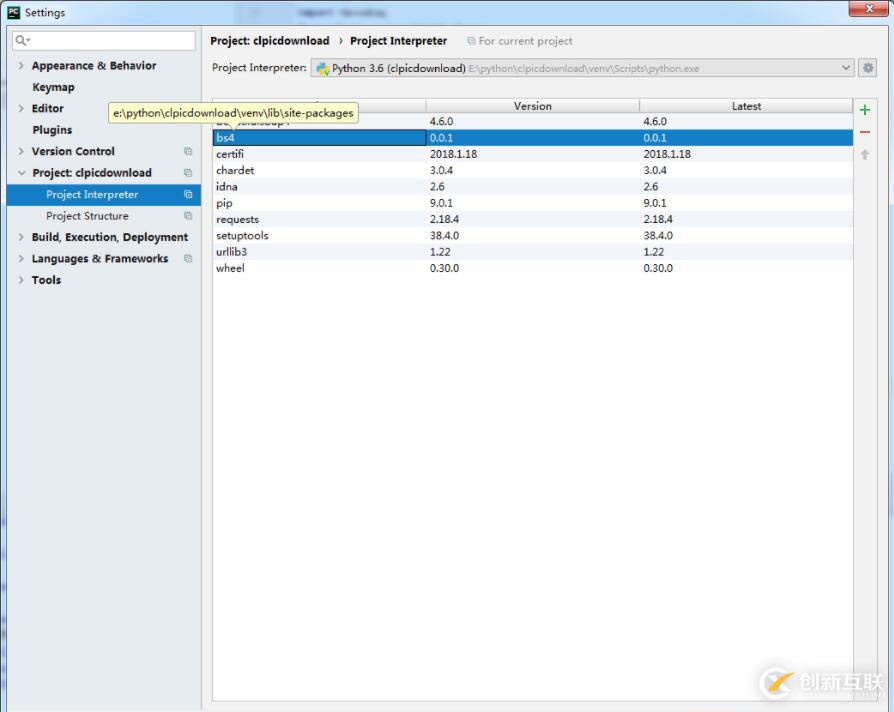Select the bs4 package row

(533, 137)
